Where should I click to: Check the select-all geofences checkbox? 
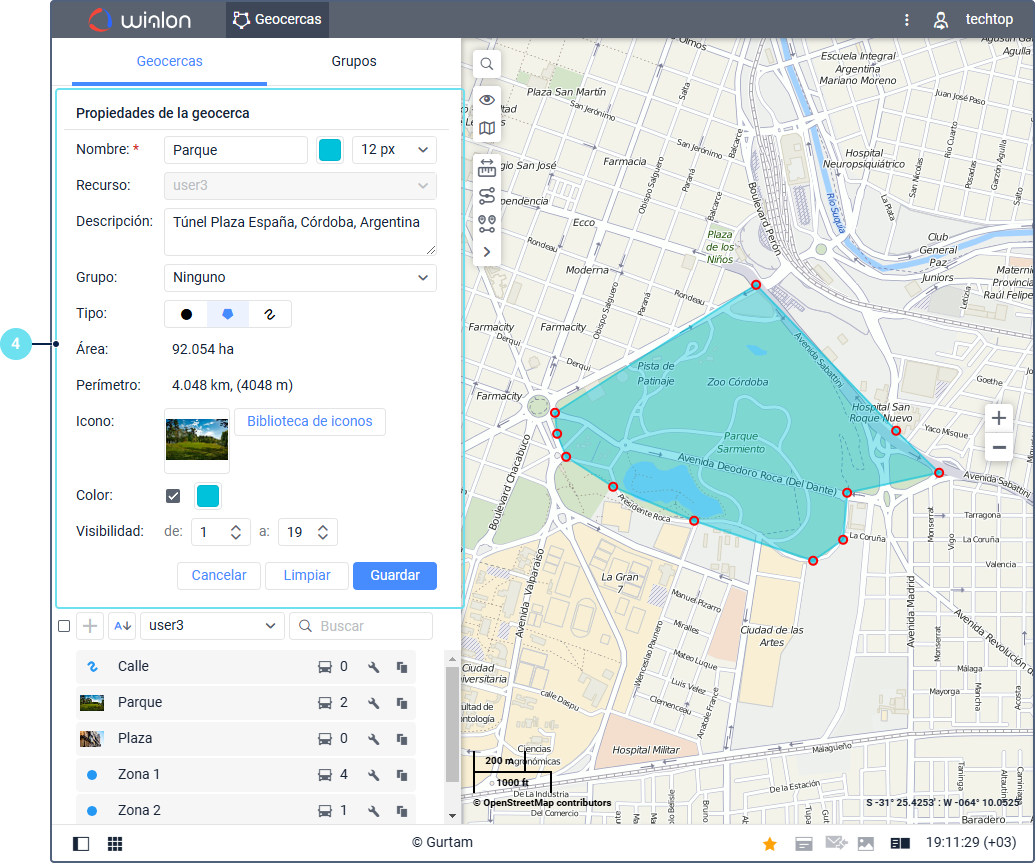[x=64, y=626]
